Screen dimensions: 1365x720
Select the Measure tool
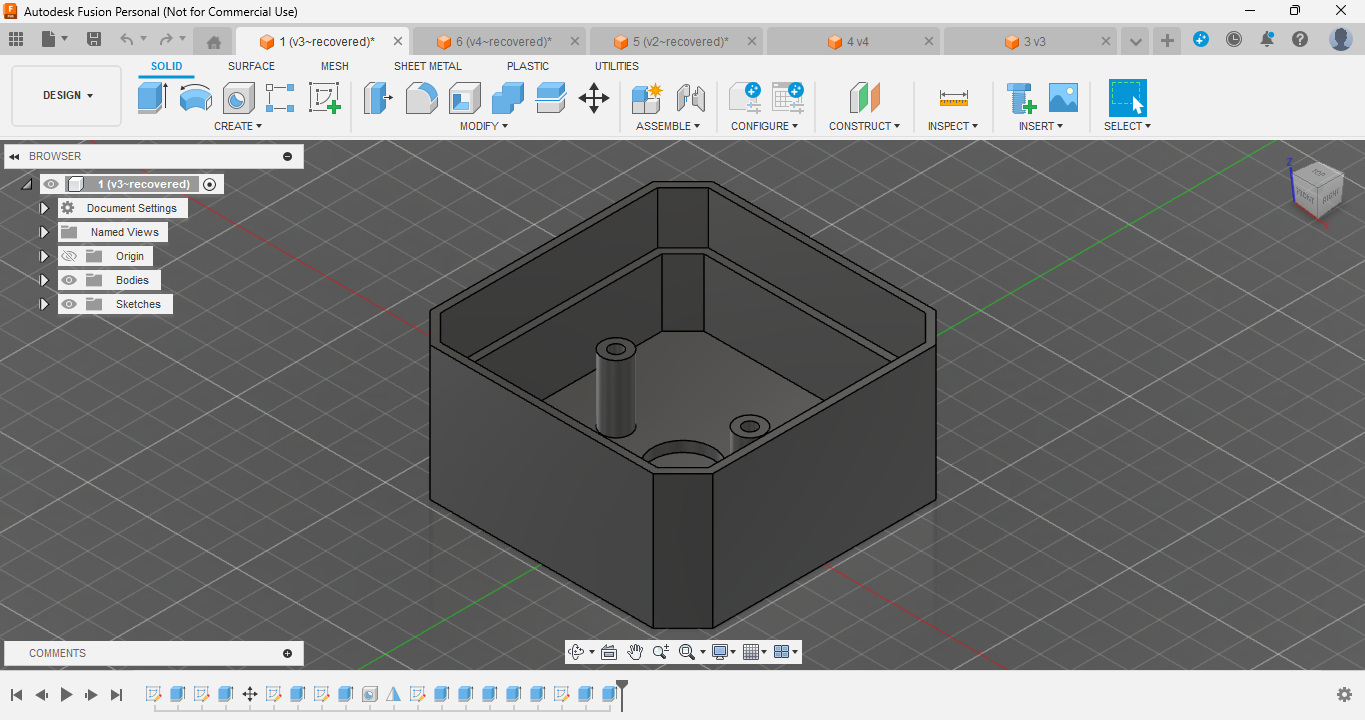click(953, 98)
